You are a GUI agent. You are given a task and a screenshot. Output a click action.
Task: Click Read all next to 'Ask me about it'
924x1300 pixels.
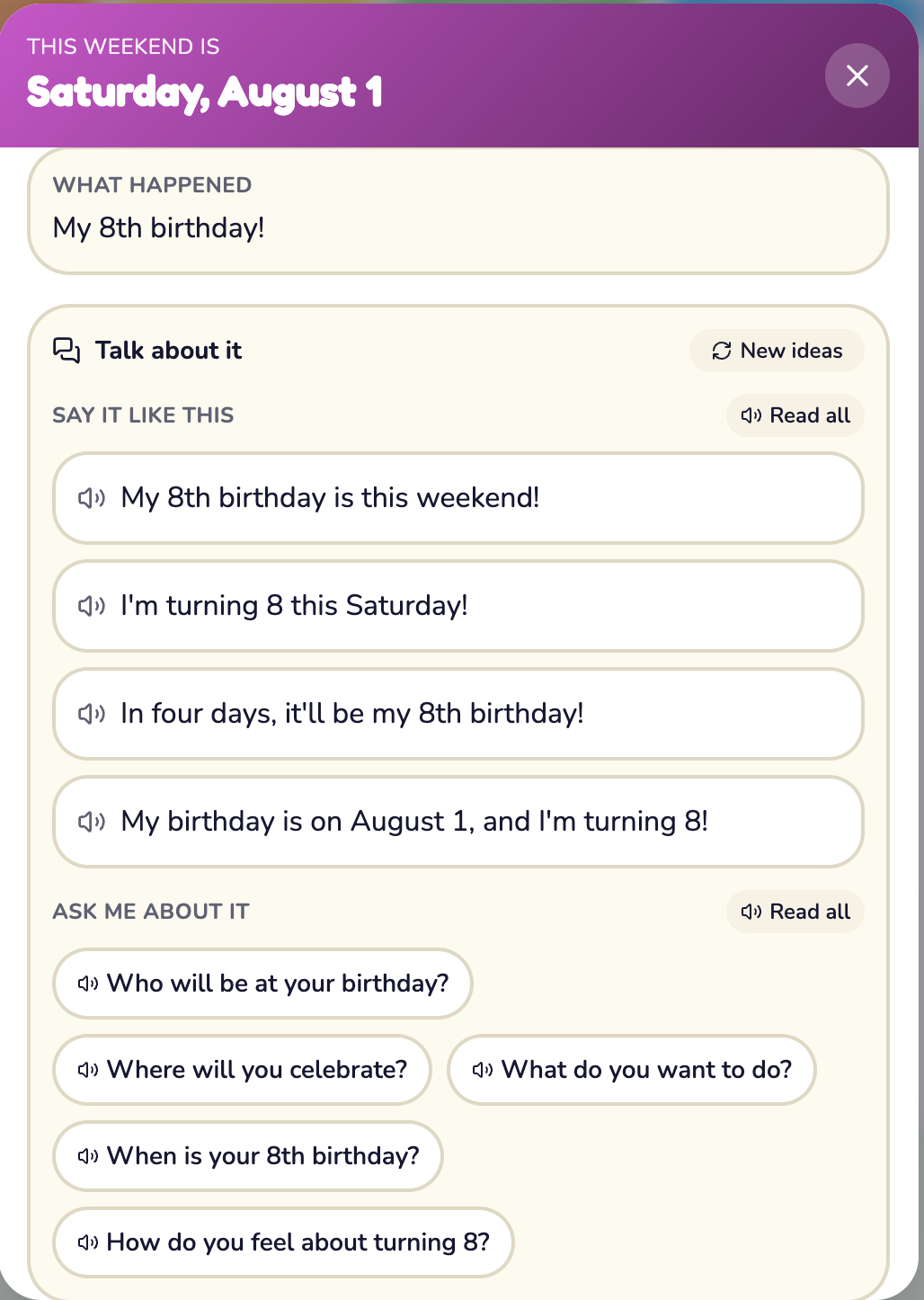[795, 912]
